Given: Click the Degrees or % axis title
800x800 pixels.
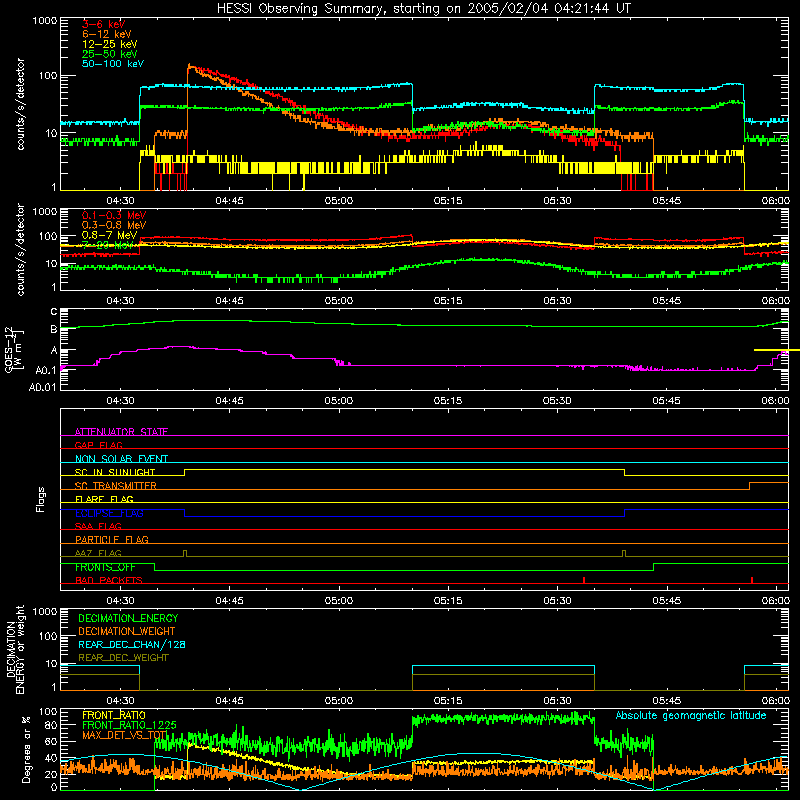Looking at the screenshot, I should (26, 749).
